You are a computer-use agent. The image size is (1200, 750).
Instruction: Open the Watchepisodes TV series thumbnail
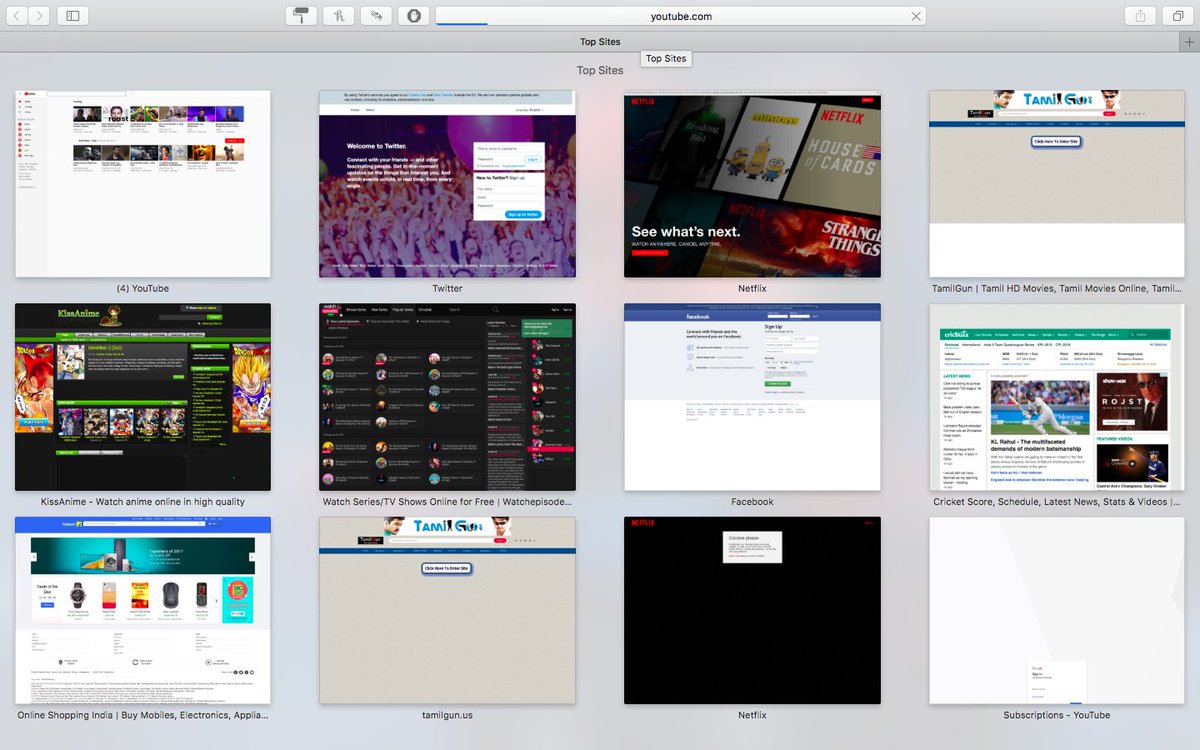coord(447,397)
